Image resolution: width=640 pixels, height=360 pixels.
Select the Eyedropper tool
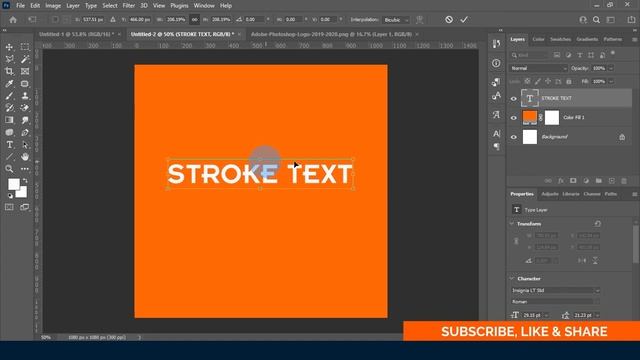click(x=9, y=84)
